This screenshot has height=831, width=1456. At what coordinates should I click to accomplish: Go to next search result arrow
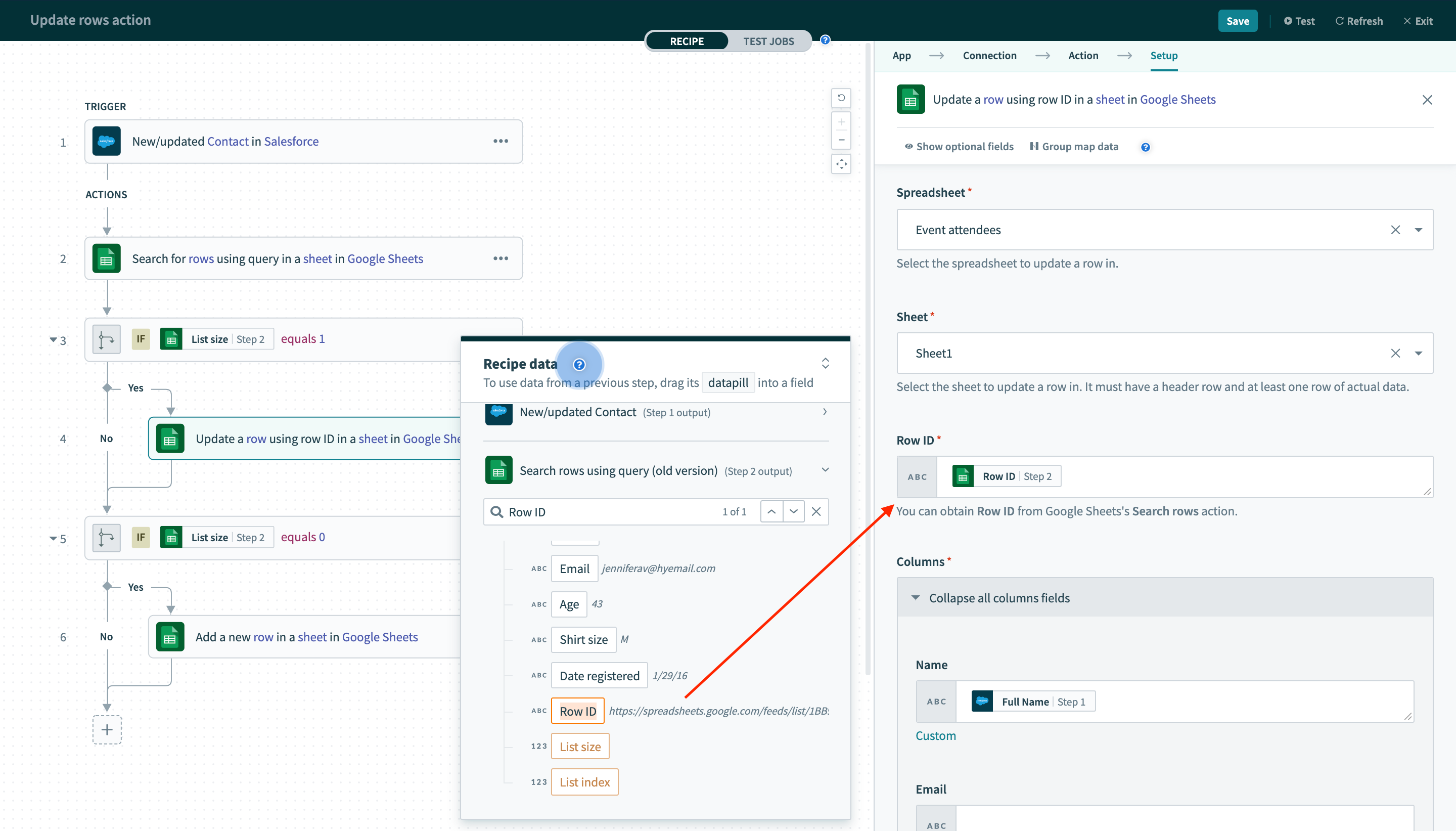(x=793, y=511)
